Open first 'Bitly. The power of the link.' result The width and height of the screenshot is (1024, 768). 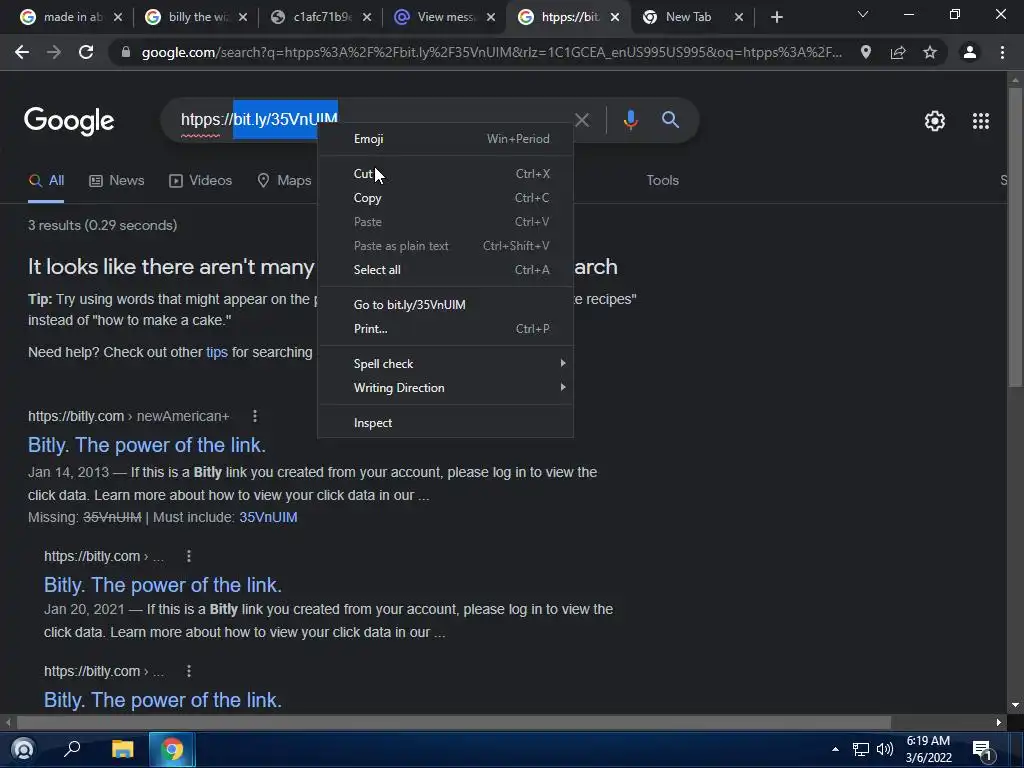(146, 445)
